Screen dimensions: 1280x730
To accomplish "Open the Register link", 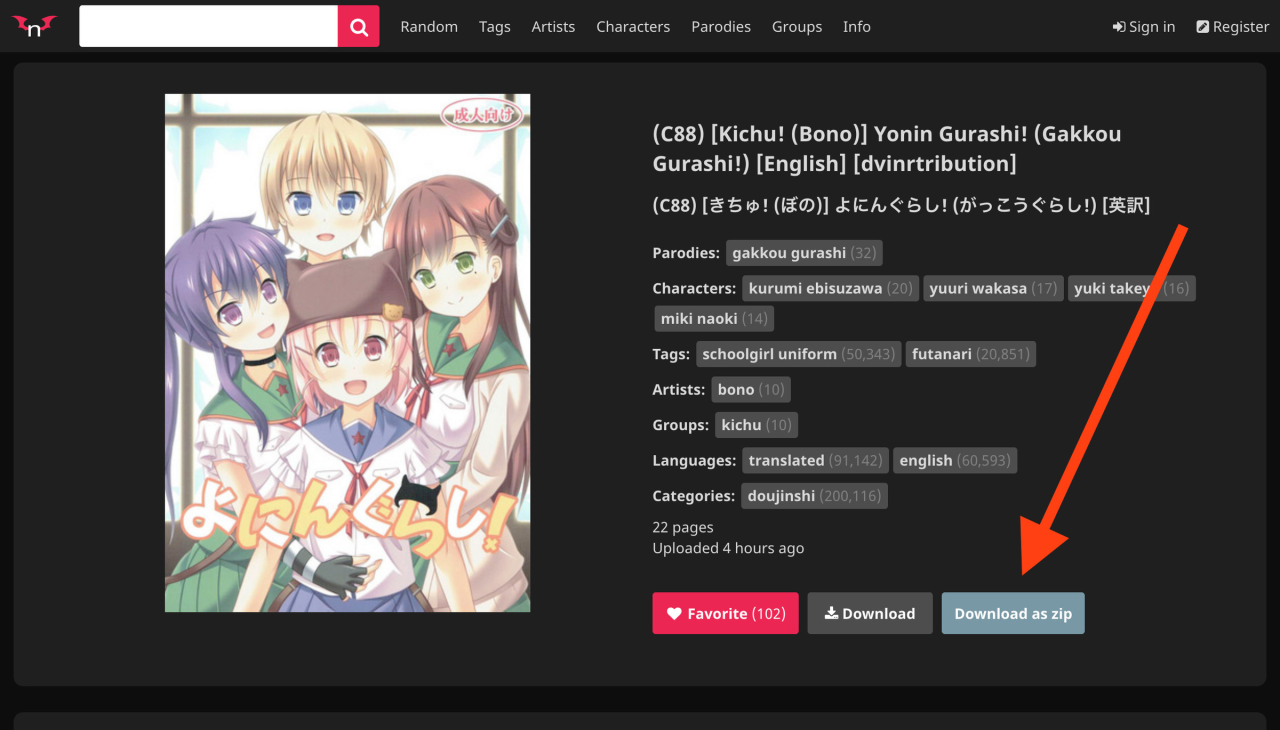I will click(1233, 27).
